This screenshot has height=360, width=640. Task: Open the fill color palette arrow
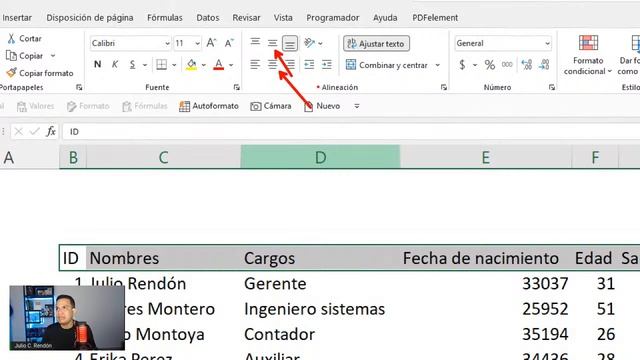[203, 64]
